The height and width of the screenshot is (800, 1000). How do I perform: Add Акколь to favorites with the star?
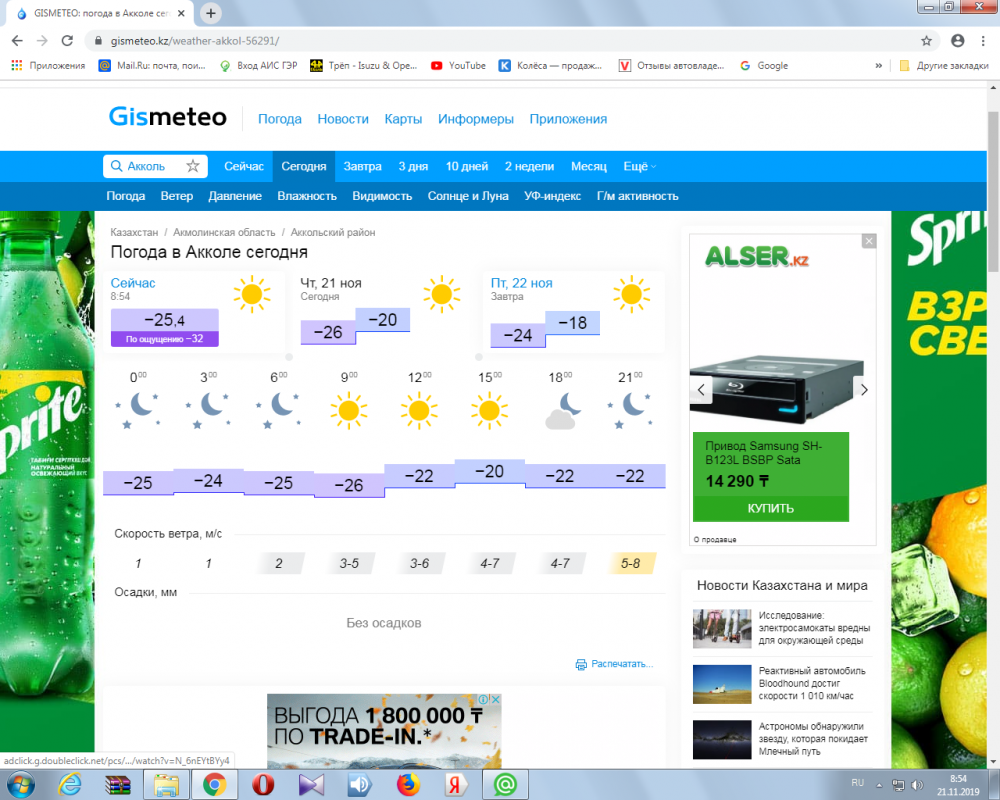pyautogui.click(x=193, y=167)
